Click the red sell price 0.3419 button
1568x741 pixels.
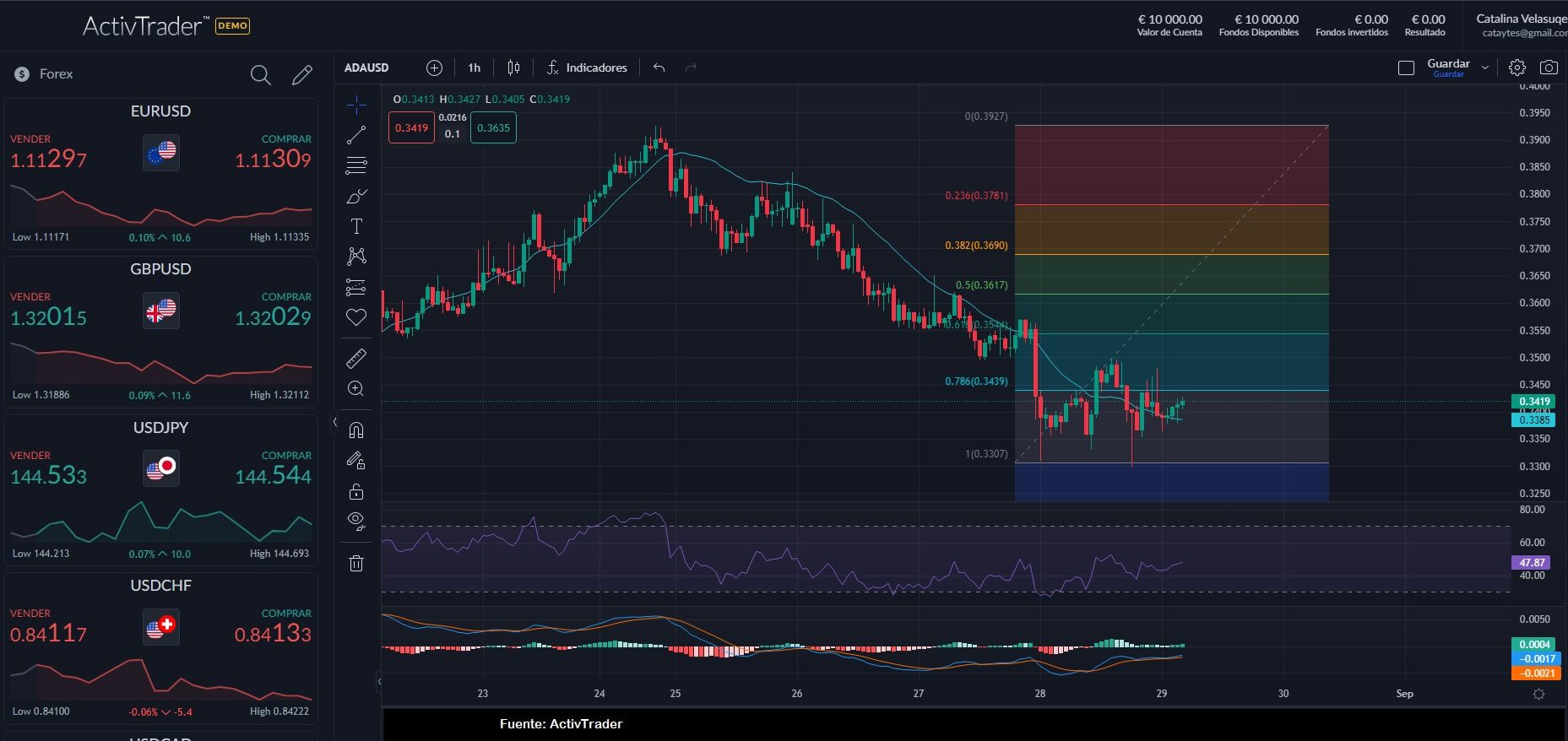click(411, 128)
